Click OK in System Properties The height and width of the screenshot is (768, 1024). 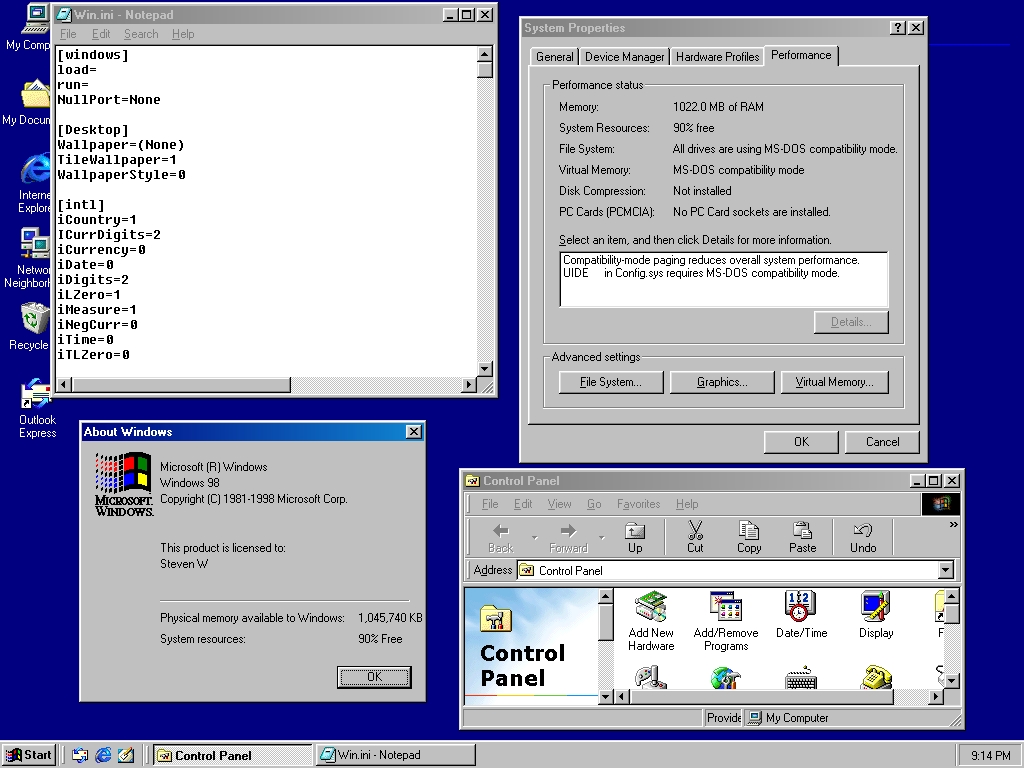[801, 442]
